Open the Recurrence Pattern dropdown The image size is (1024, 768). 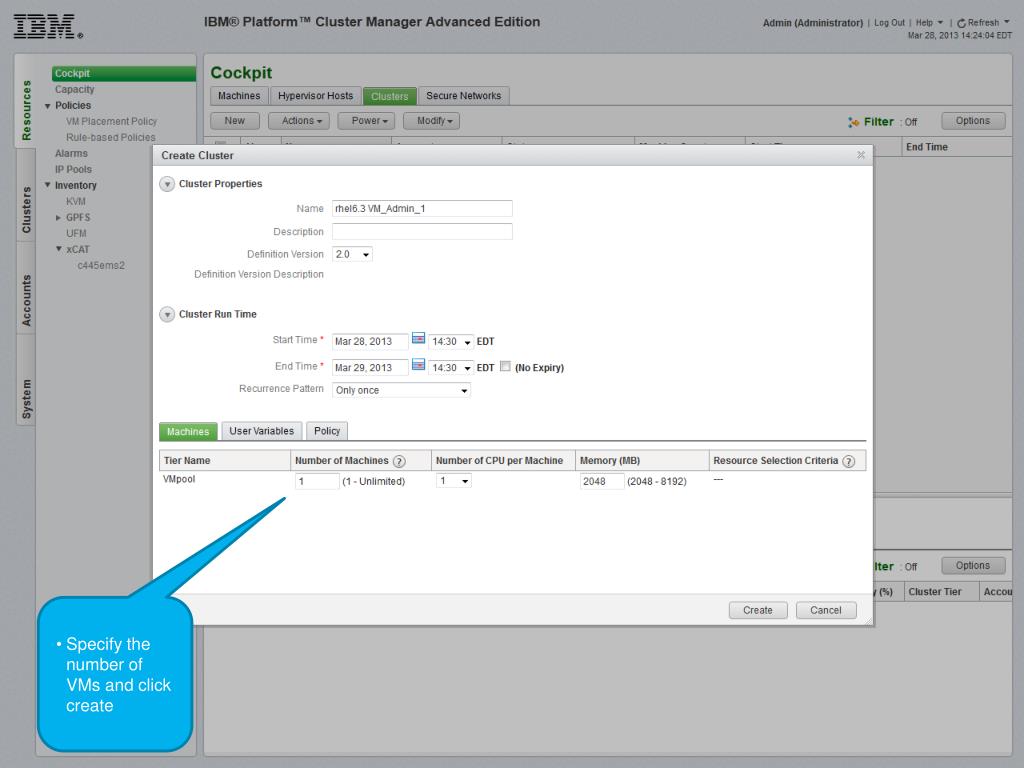pyautogui.click(x=401, y=391)
